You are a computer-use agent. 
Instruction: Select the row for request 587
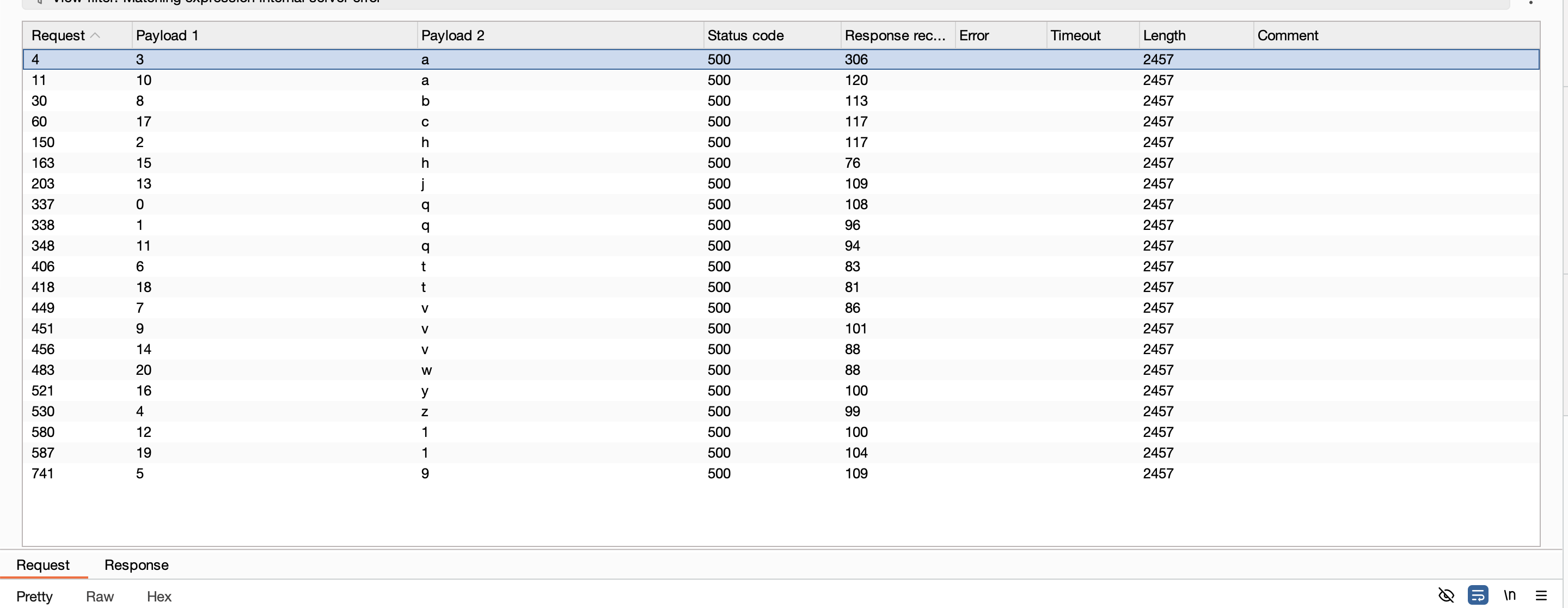[x=781, y=453]
